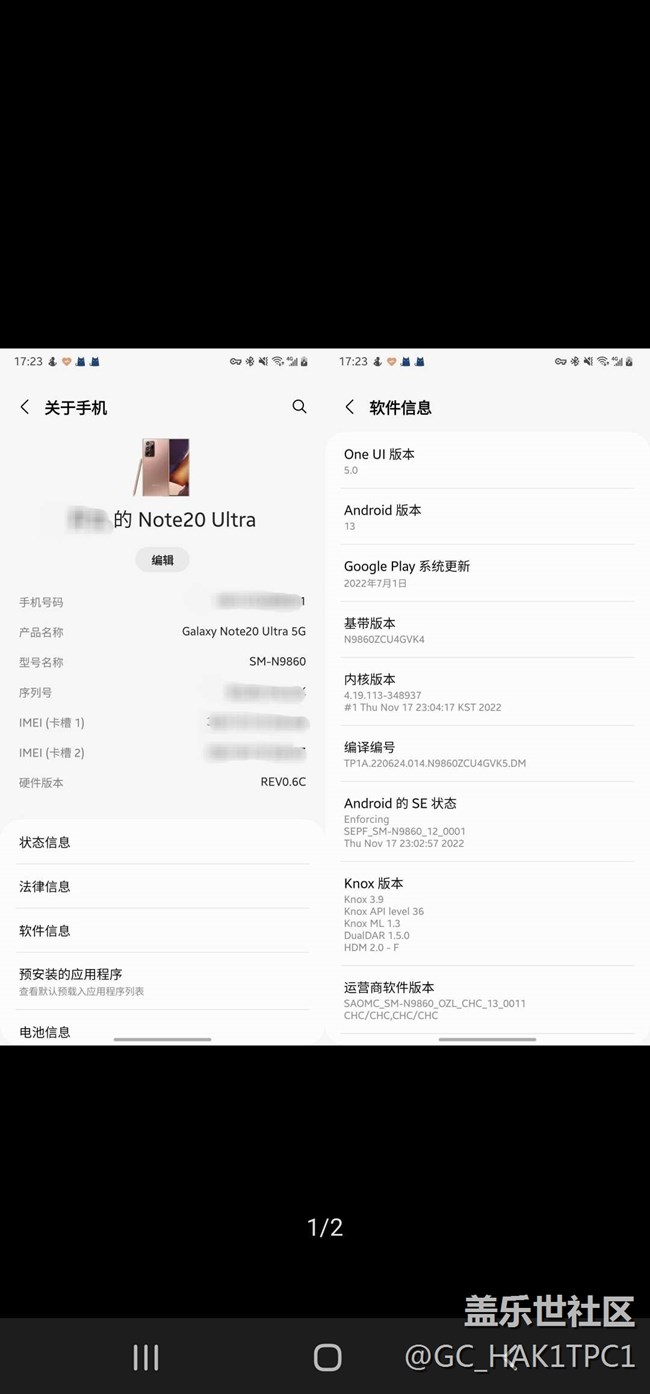Open the 软件信息 entry
This screenshot has width=650, height=1394.
pyautogui.click(x=162, y=930)
